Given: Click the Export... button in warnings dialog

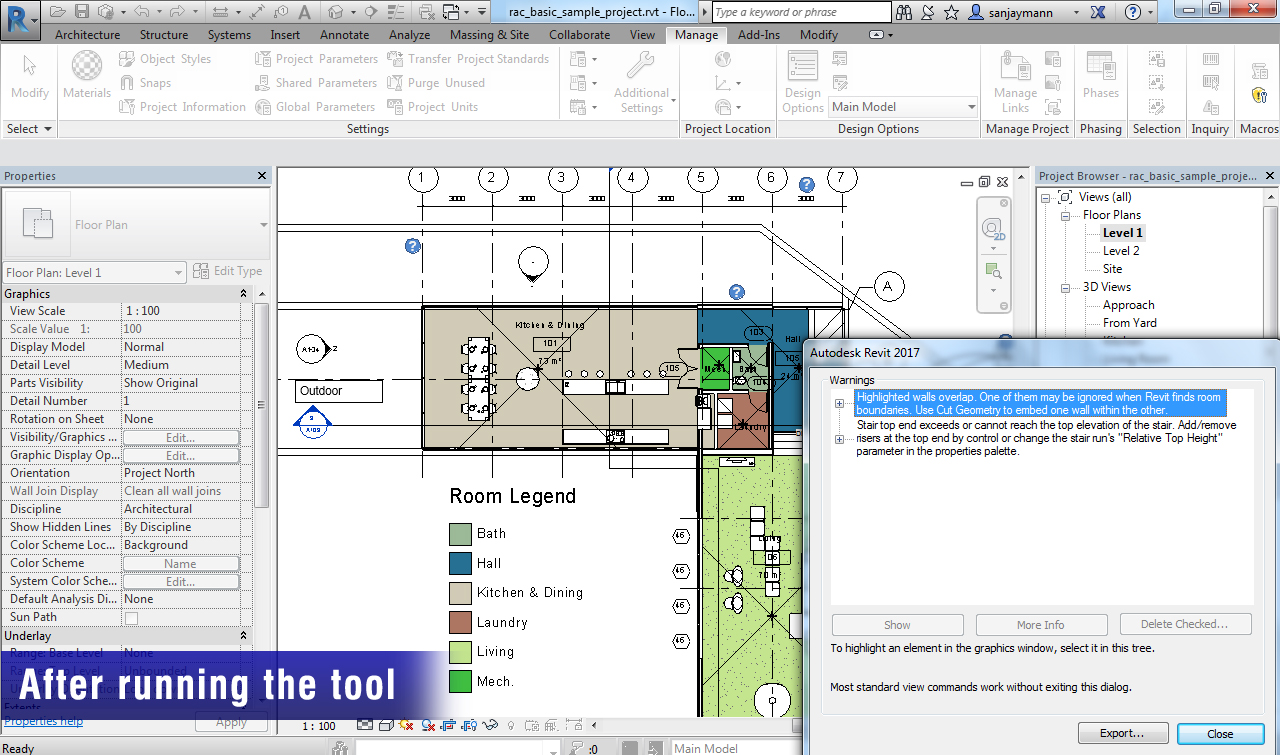Looking at the screenshot, I should click(x=1123, y=734).
